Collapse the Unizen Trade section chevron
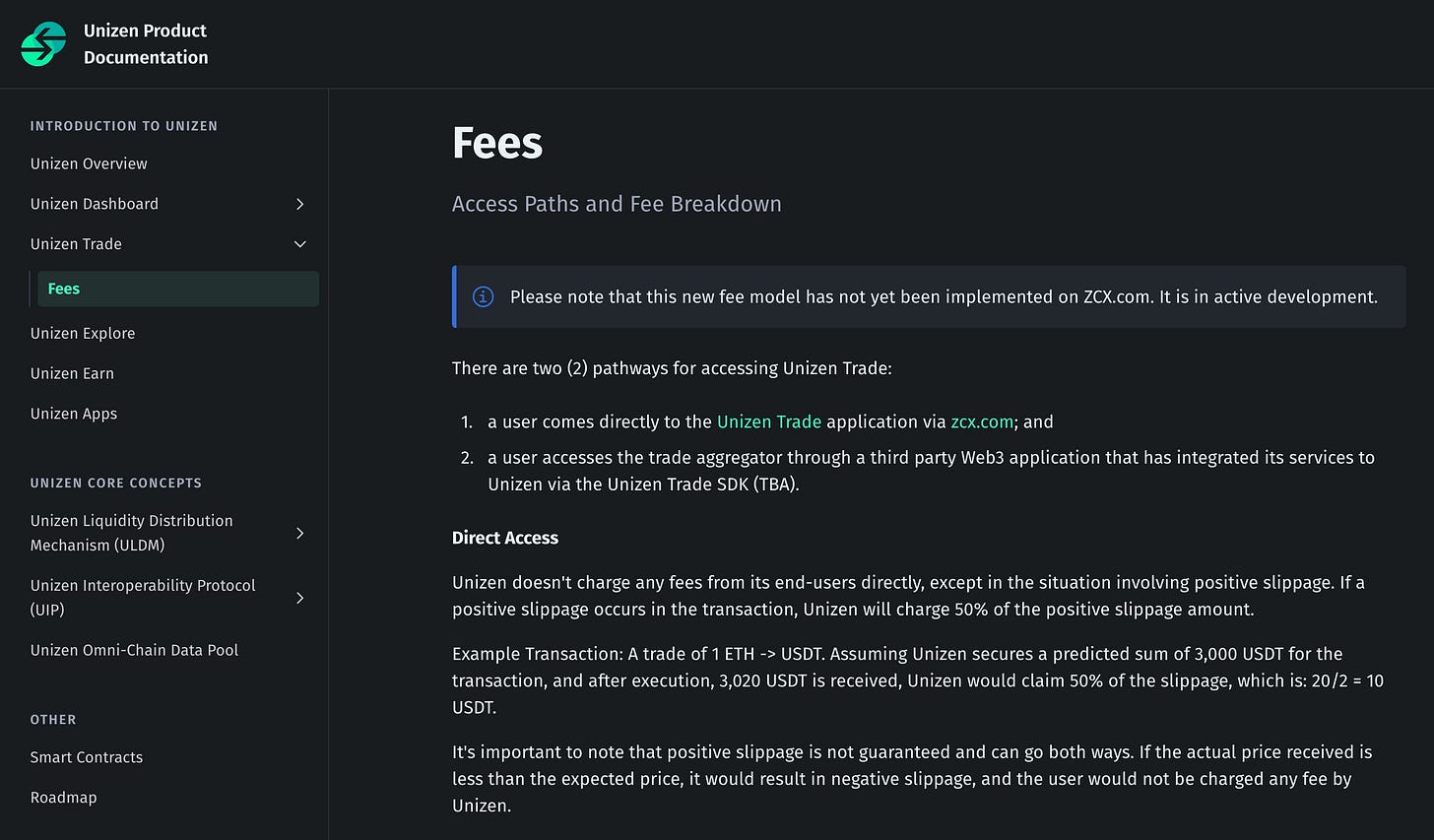Image resolution: width=1434 pixels, height=840 pixels. [x=300, y=244]
